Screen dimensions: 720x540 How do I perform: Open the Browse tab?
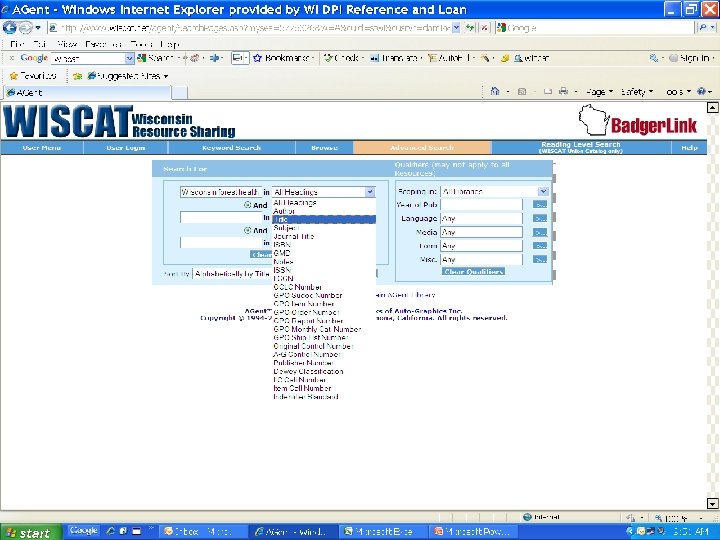tap(324, 148)
